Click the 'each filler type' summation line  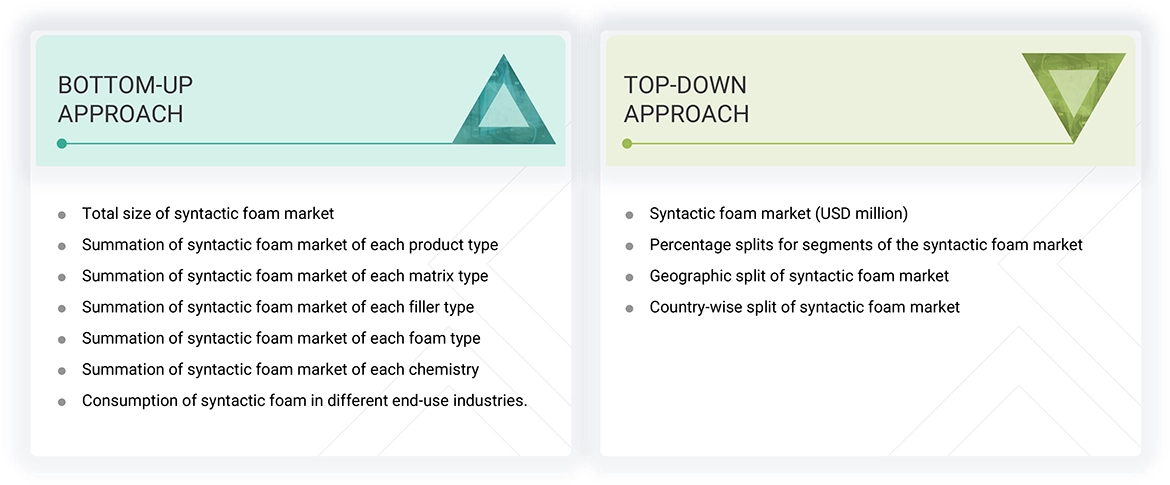coord(278,307)
